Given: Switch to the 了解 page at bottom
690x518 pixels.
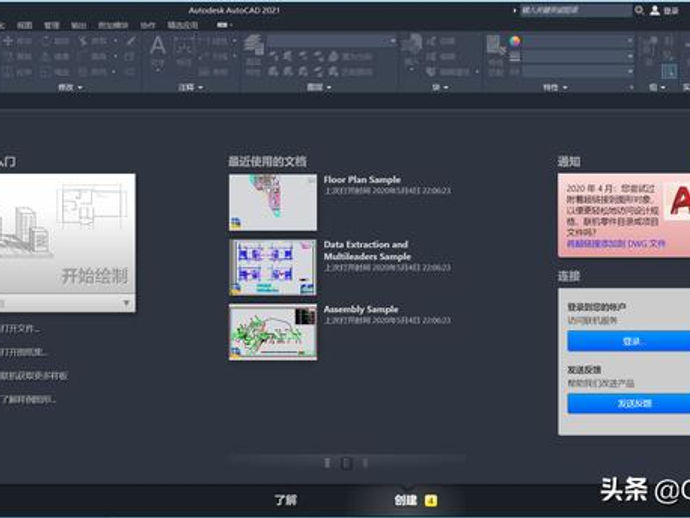Looking at the screenshot, I should (286, 500).
